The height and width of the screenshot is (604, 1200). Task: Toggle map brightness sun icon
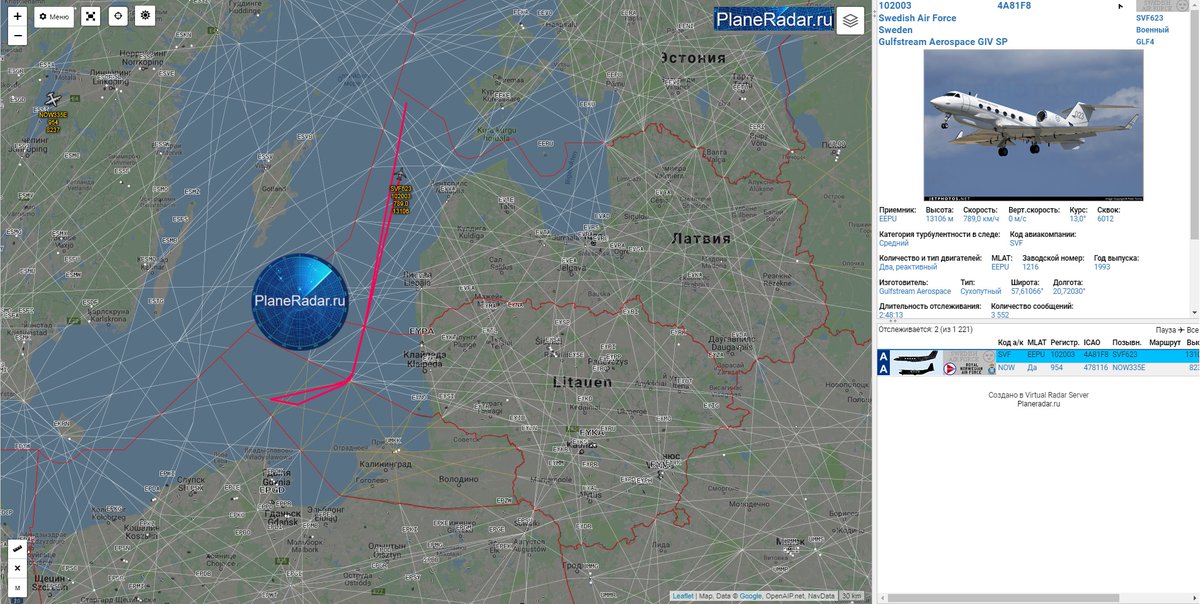pyautogui.click(x=146, y=16)
